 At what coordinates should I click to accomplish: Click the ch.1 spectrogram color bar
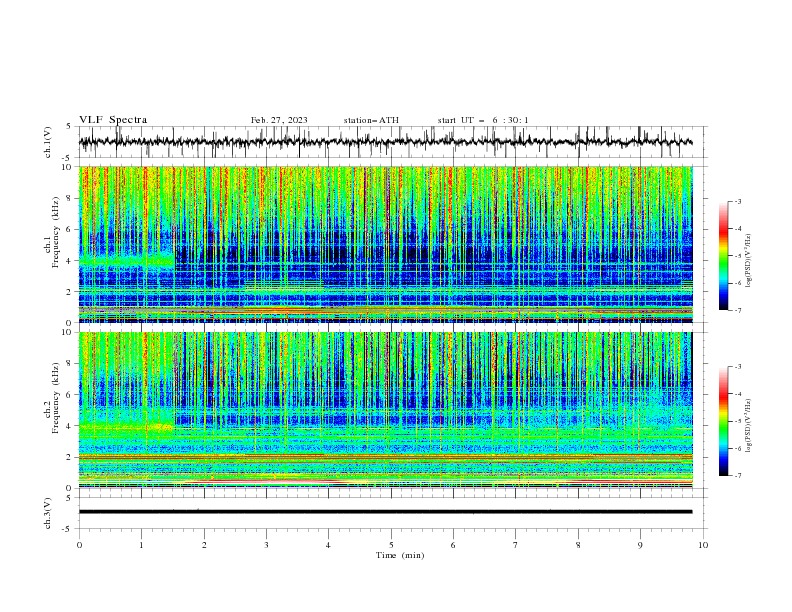click(723, 255)
